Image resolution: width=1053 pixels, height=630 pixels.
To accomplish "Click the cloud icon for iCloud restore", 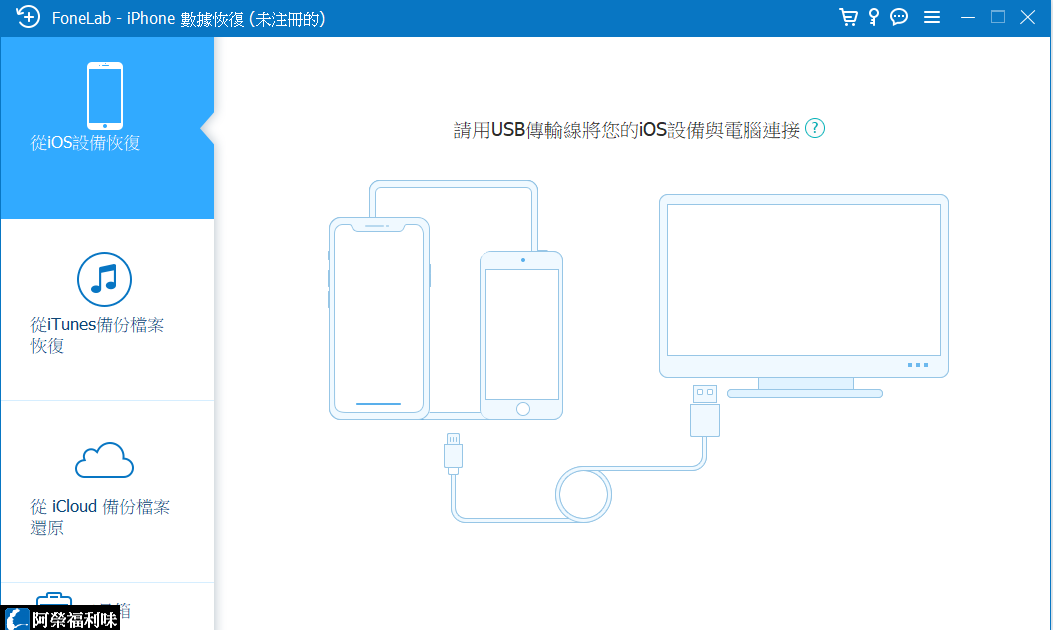I will (x=104, y=460).
